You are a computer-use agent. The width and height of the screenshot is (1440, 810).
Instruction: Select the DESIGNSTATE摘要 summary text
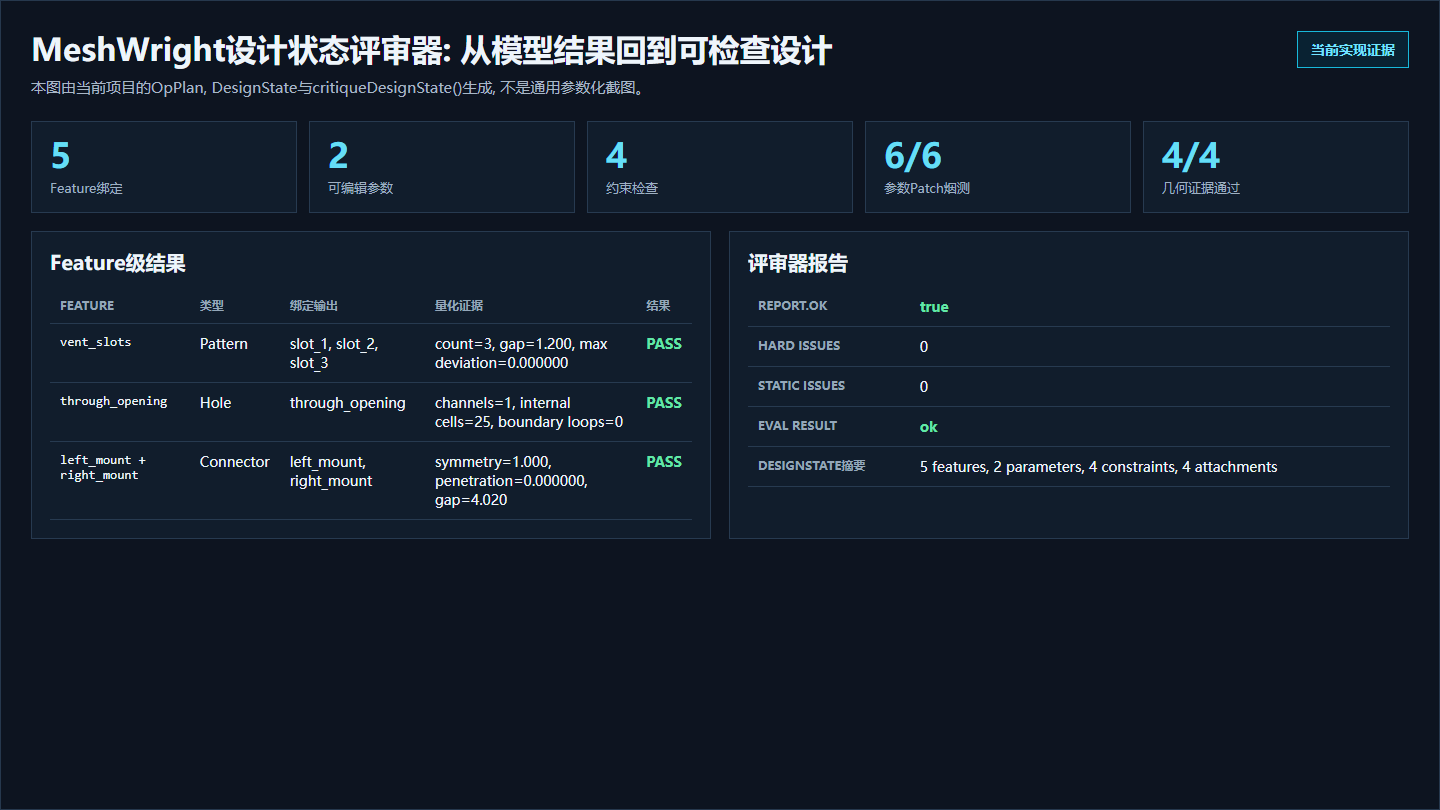pyautogui.click(x=1099, y=466)
